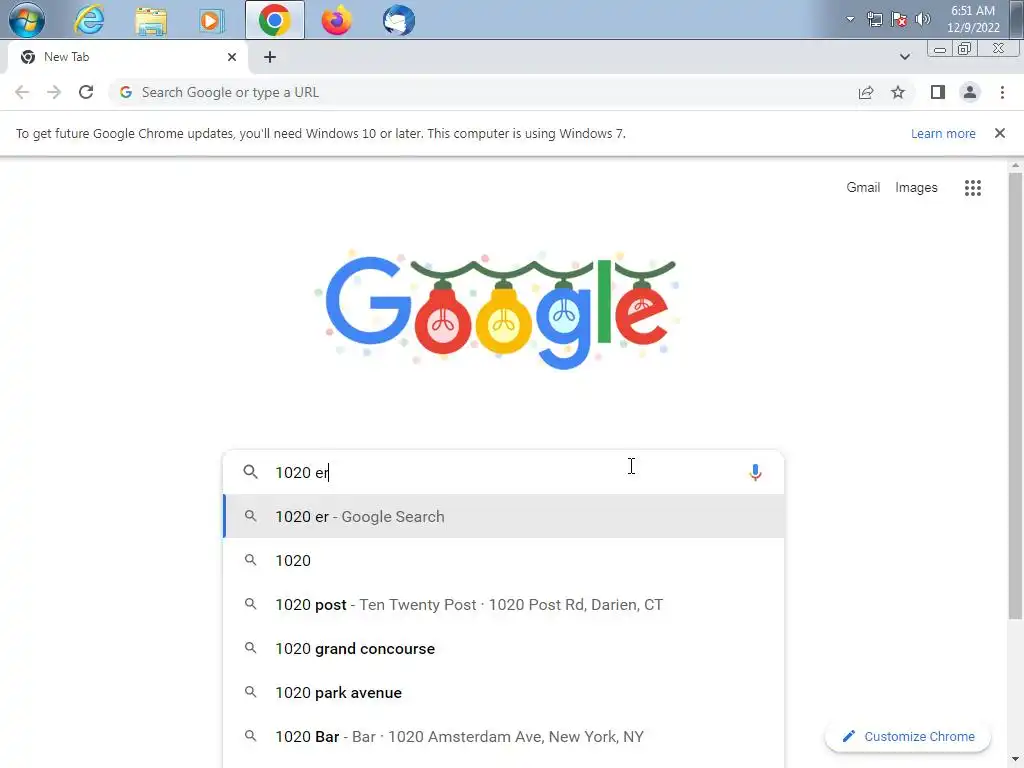Select the 1020 Bar suggestion
1024x768 pixels.
click(504, 737)
